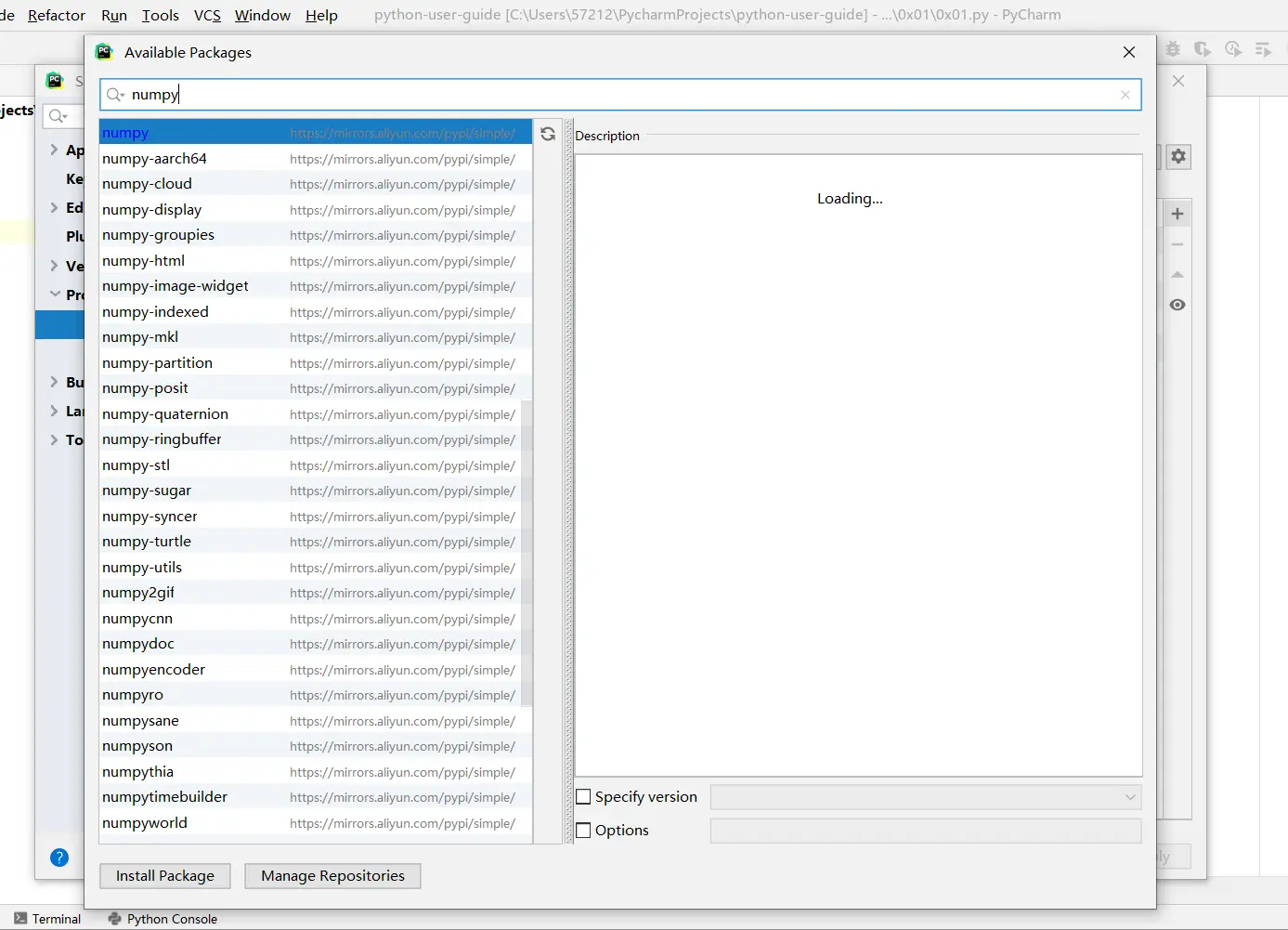Select numpy-partition package

pos(316,363)
